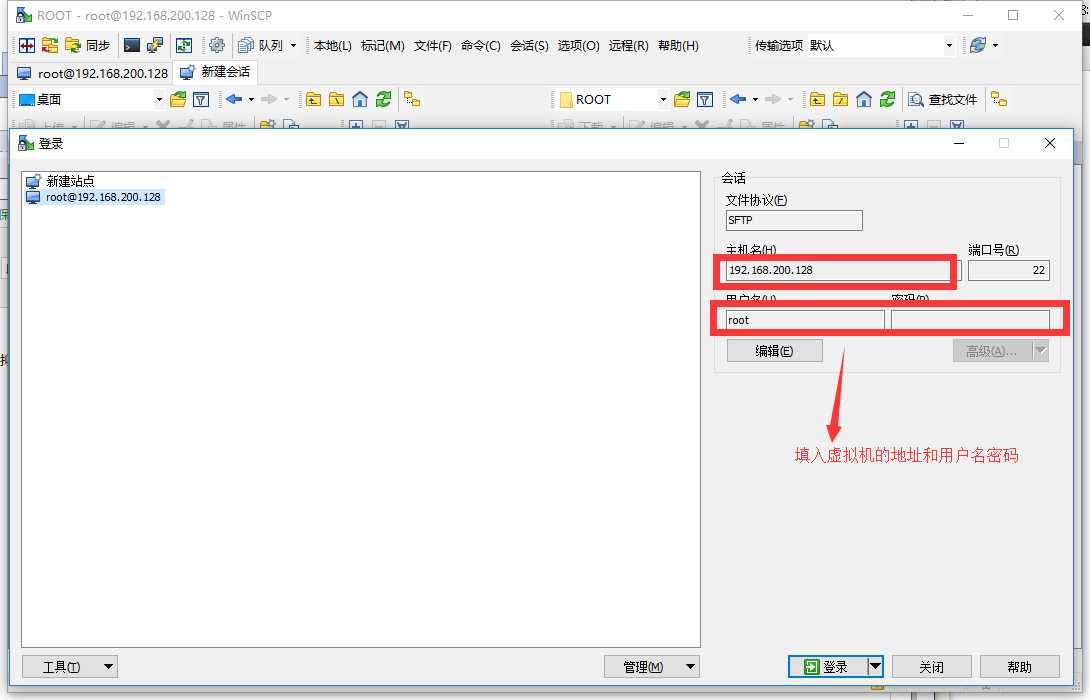Open the 选项(O) menu
This screenshot has width=1090, height=700.
click(578, 45)
